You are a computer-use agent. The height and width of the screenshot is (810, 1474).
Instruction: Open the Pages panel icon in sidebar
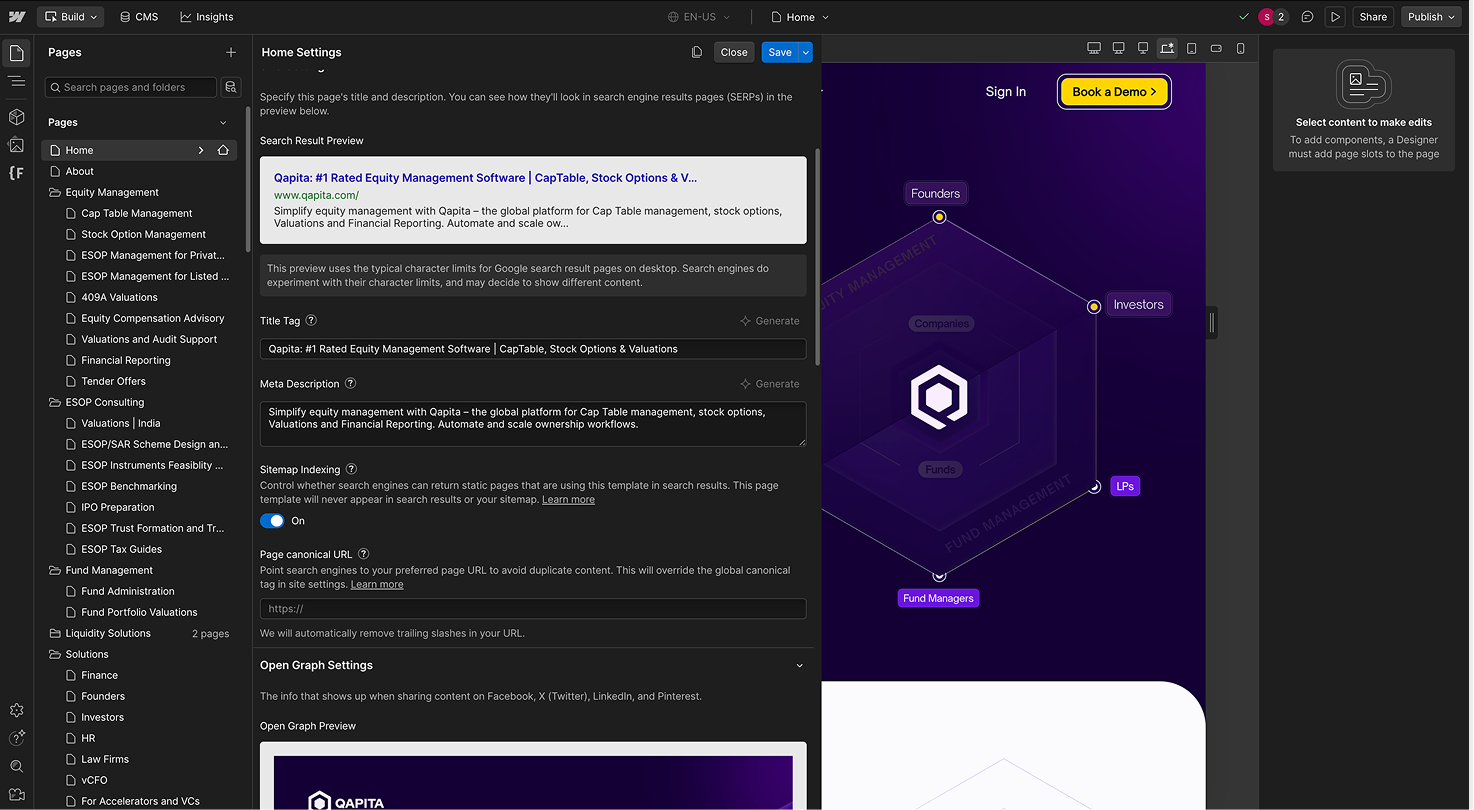click(16, 52)
